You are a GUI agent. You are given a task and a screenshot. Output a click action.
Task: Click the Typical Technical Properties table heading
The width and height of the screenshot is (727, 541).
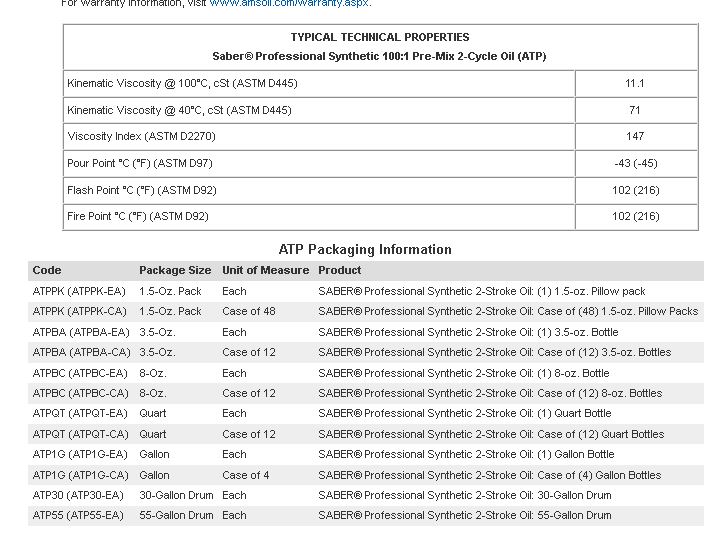pos(380,37)
